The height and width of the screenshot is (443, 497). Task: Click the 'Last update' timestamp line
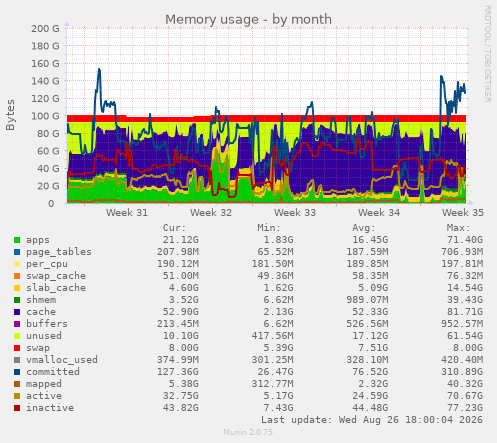(372, 420)
